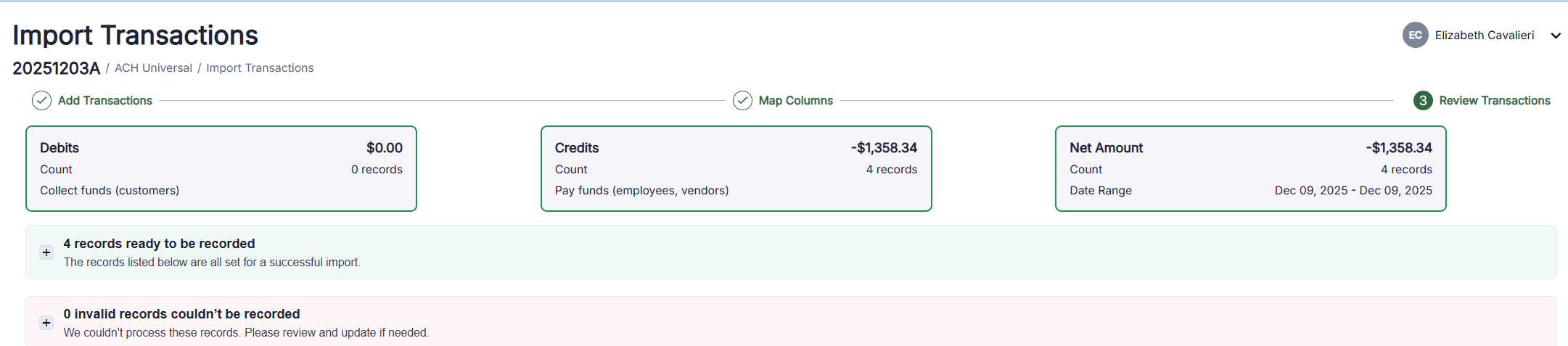Navigate to the ACH Universal breadcrumb link
The height and width of the screenshot is (346, 1568).
(x=153, y=68)
